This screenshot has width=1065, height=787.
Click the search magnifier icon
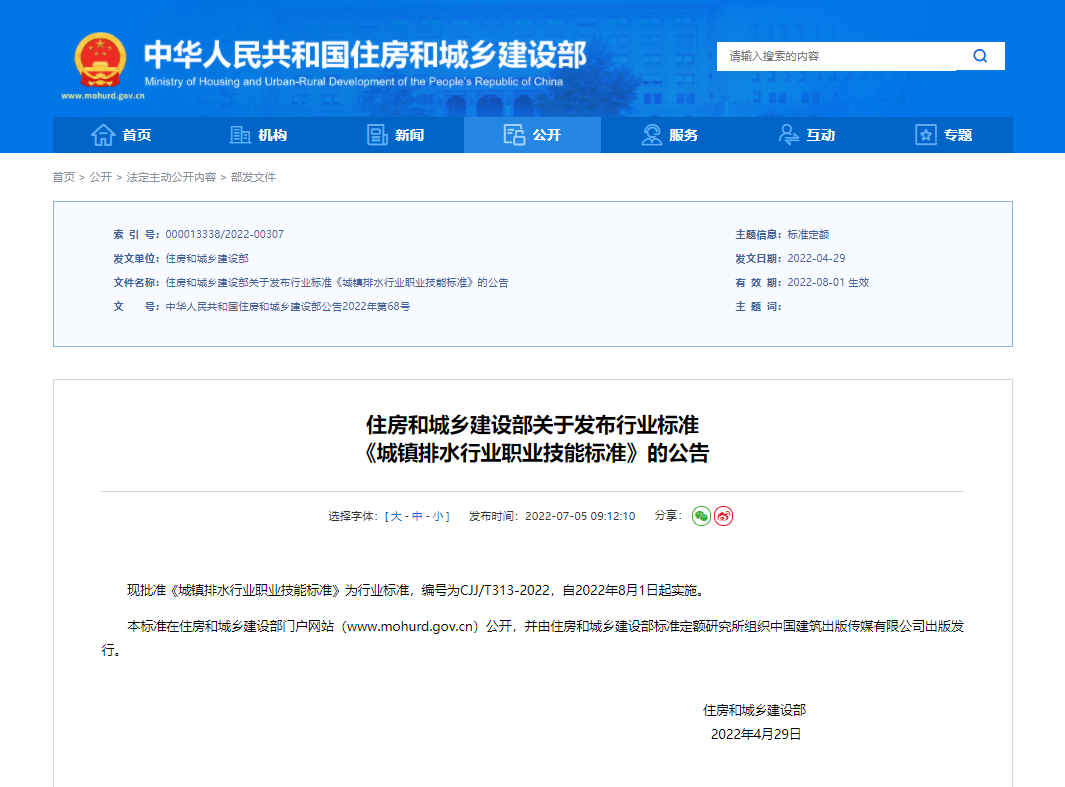(x=980, y=56)
